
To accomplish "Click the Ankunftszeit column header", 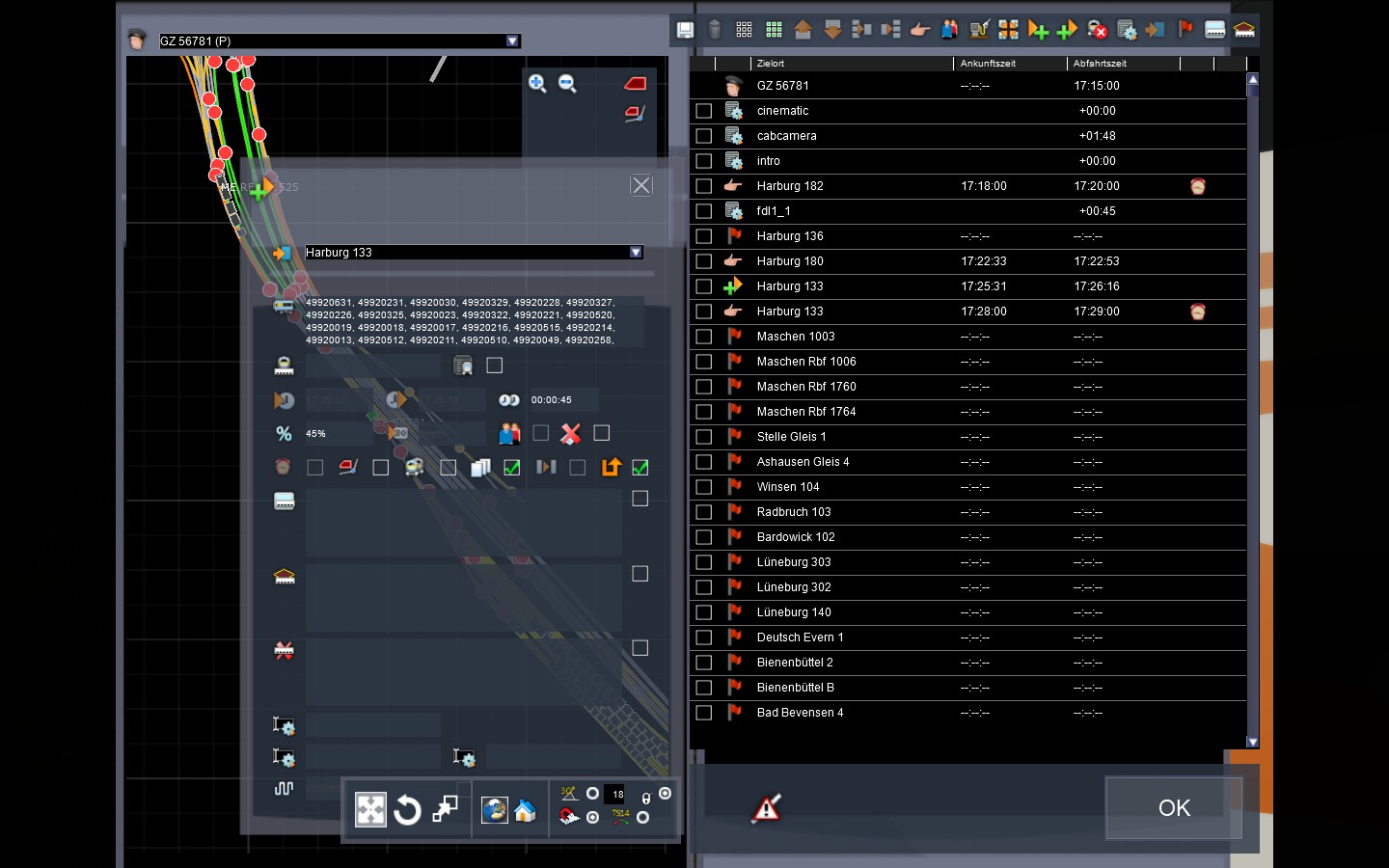I will (1011, 64).
